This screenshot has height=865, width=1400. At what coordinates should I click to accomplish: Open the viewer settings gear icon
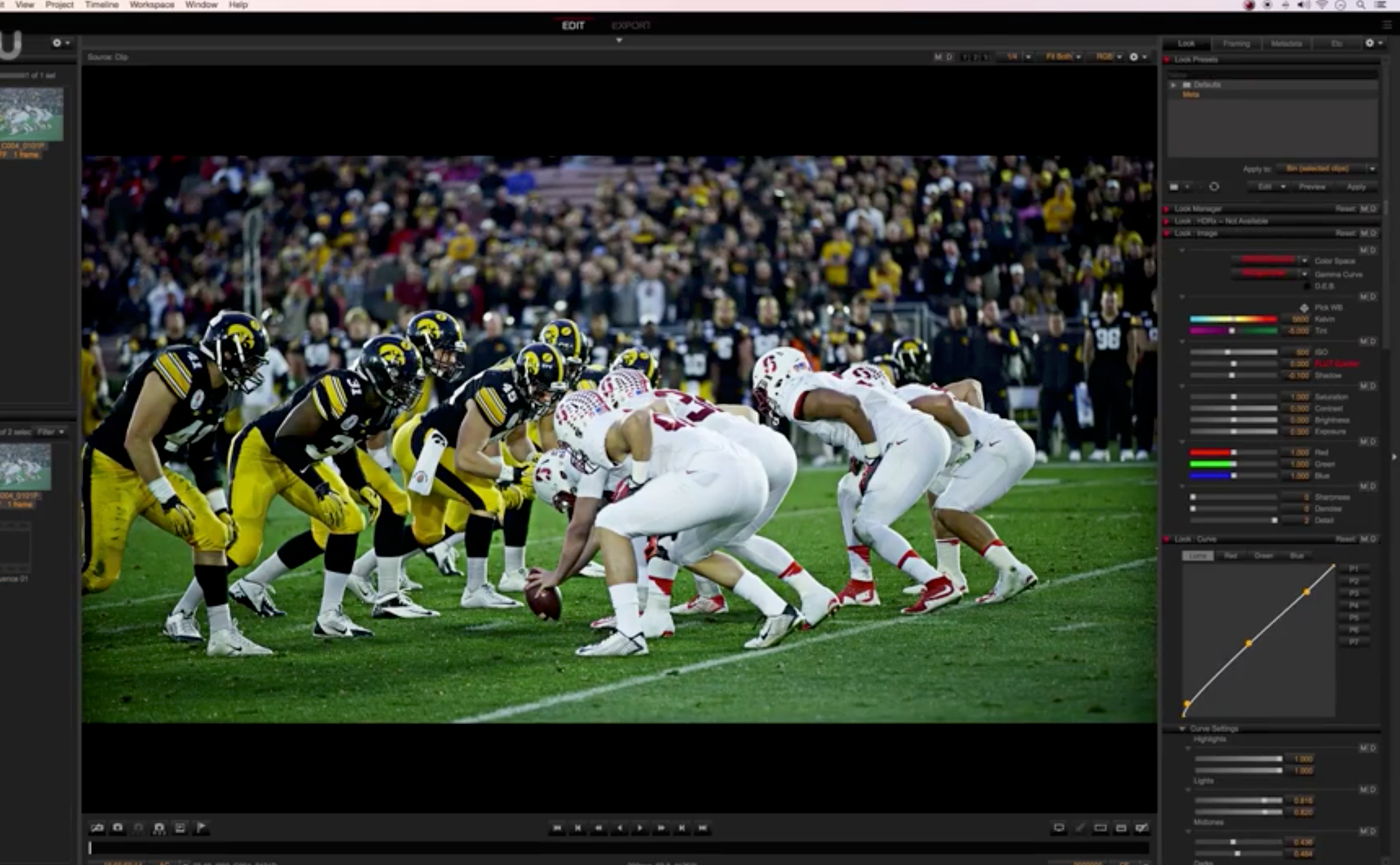tap(1134, 57)
